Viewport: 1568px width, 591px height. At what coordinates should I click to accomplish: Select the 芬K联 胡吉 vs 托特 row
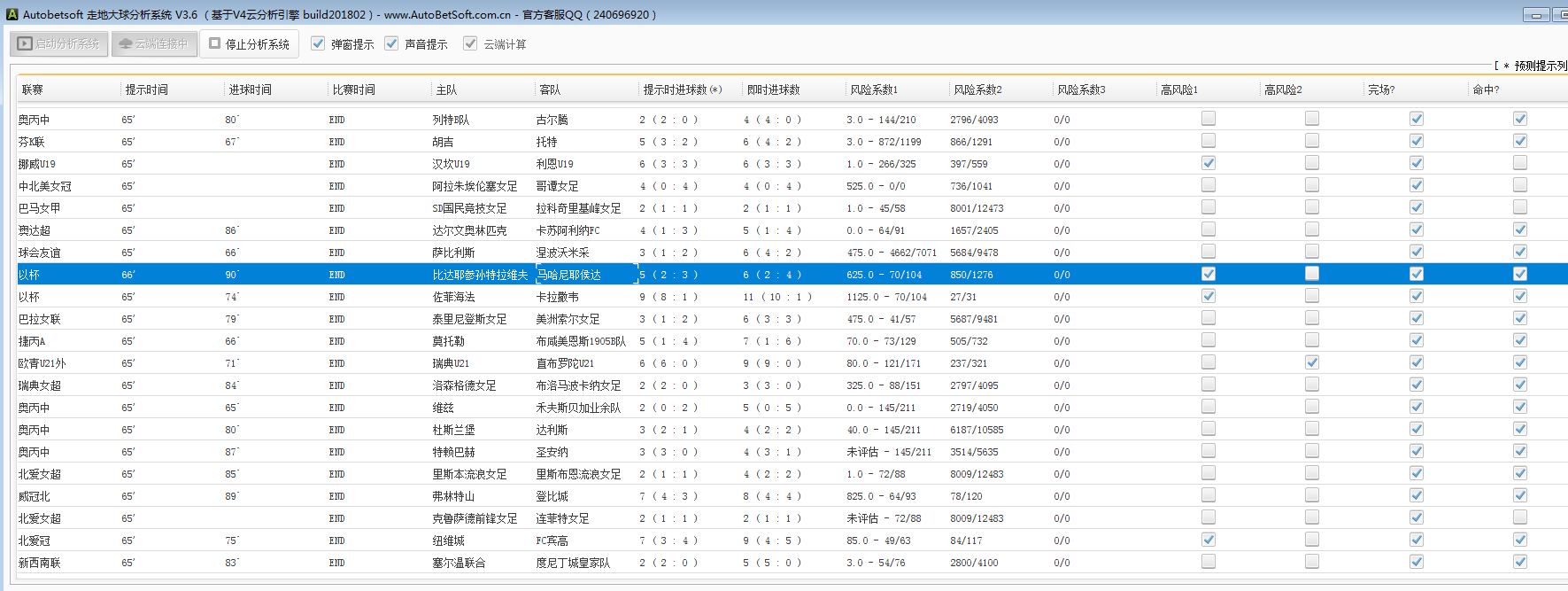443,142
